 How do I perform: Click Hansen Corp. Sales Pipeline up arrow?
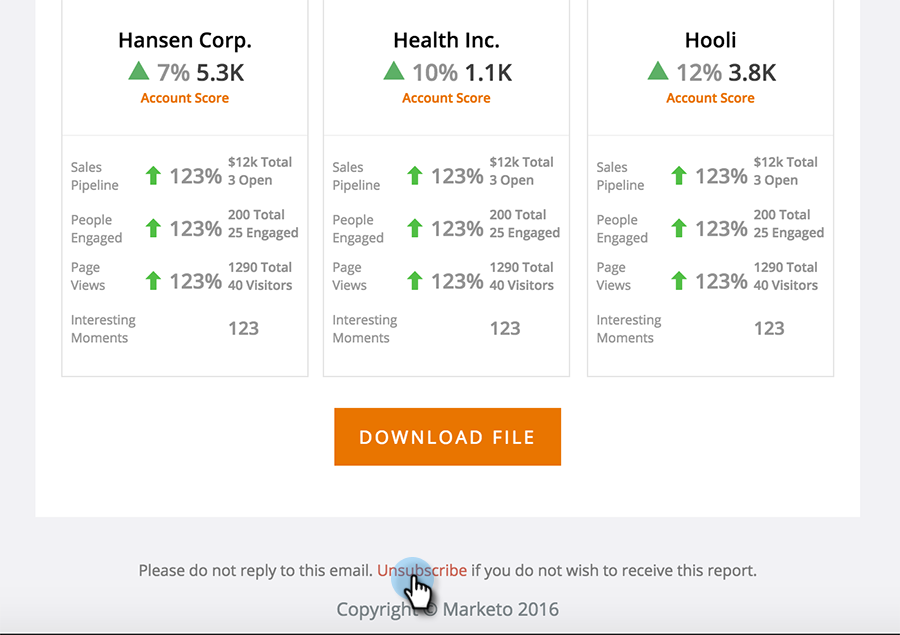coord(153,176)
